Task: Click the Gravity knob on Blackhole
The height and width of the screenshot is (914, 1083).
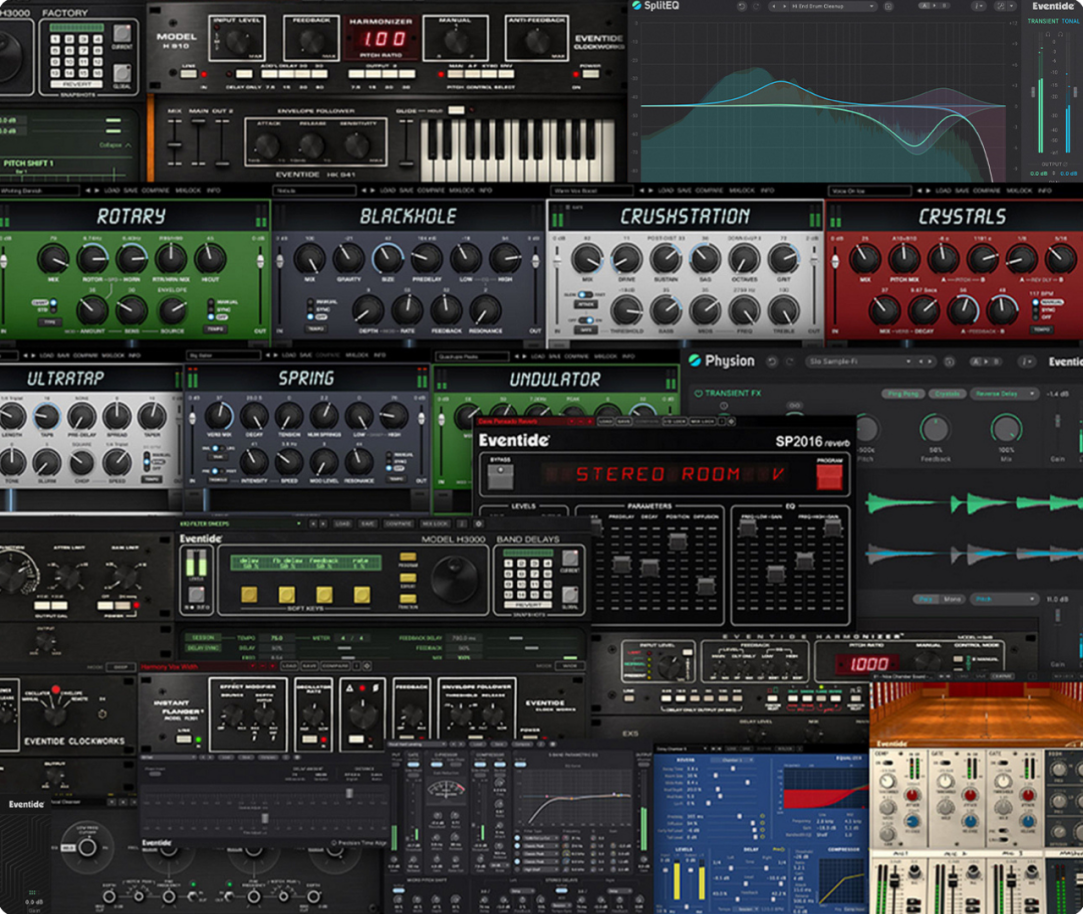Action: point(348,258)
